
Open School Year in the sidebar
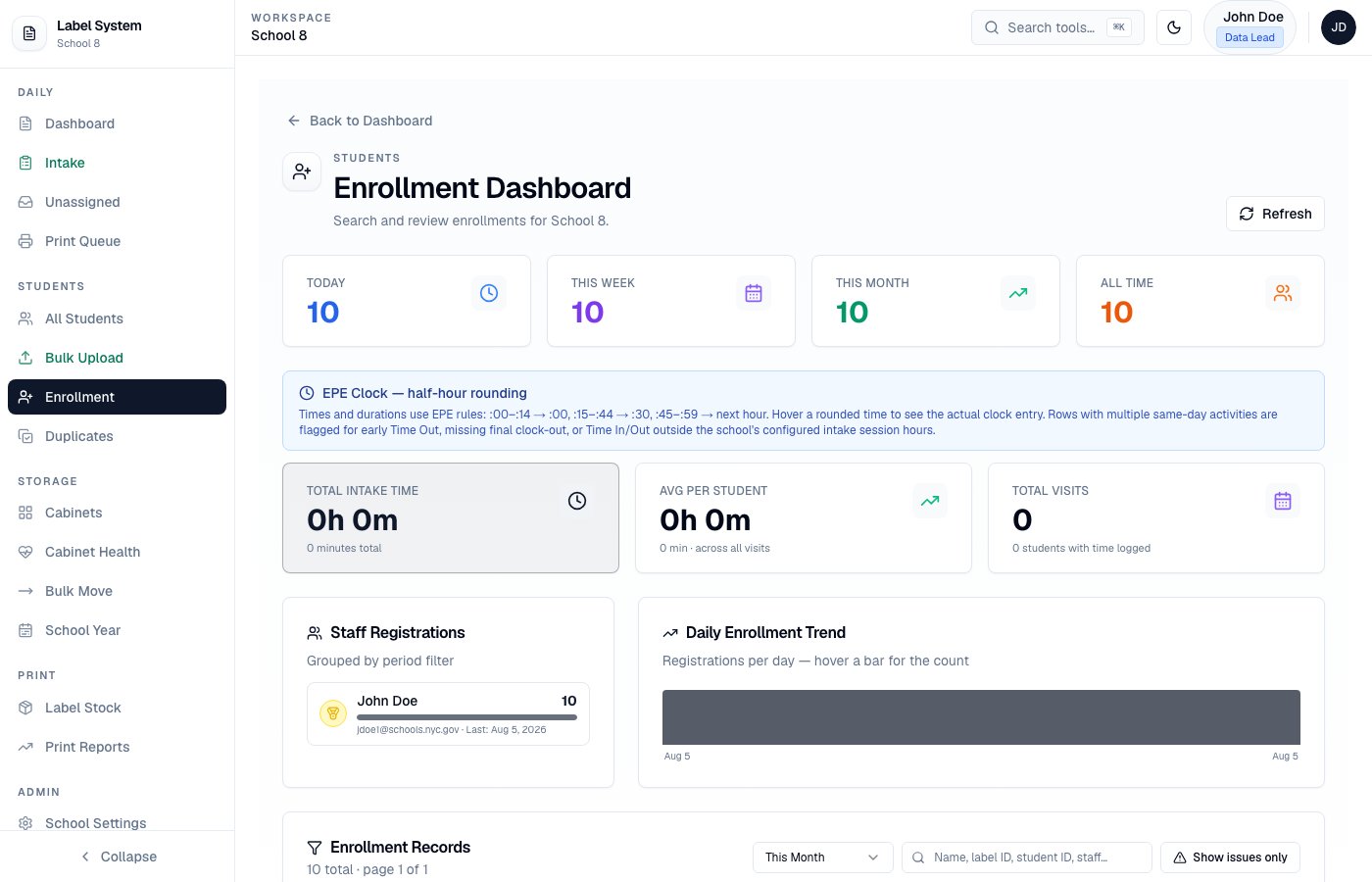point(117,630)
